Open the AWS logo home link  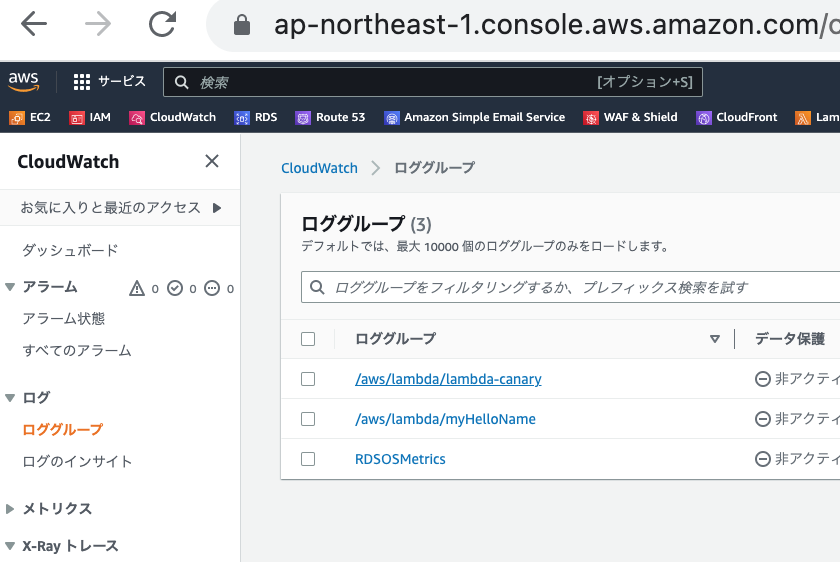click(24, 81)
